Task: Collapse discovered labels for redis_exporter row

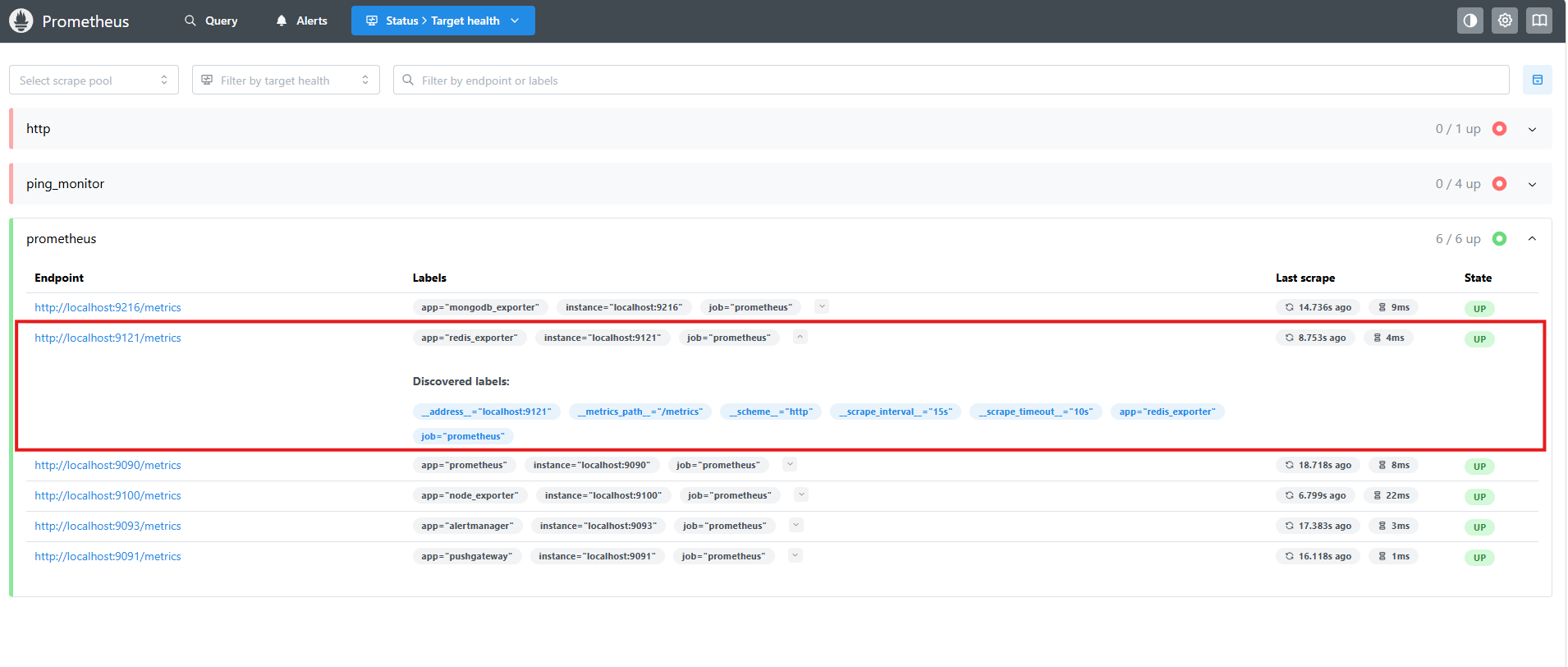Action: [800, 337]
